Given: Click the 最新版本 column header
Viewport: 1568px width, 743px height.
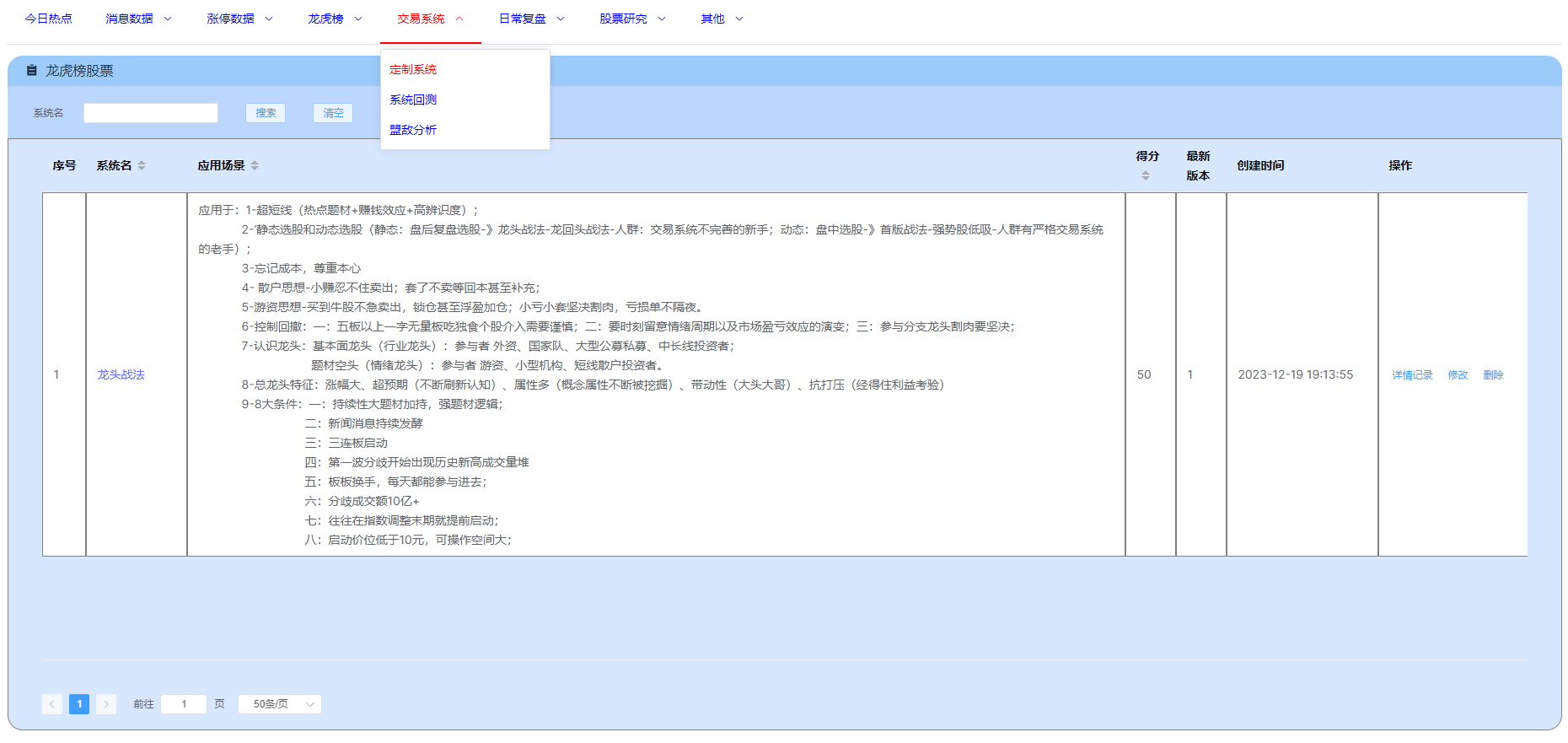Looking at the screenshot, I should point(1198,165).
